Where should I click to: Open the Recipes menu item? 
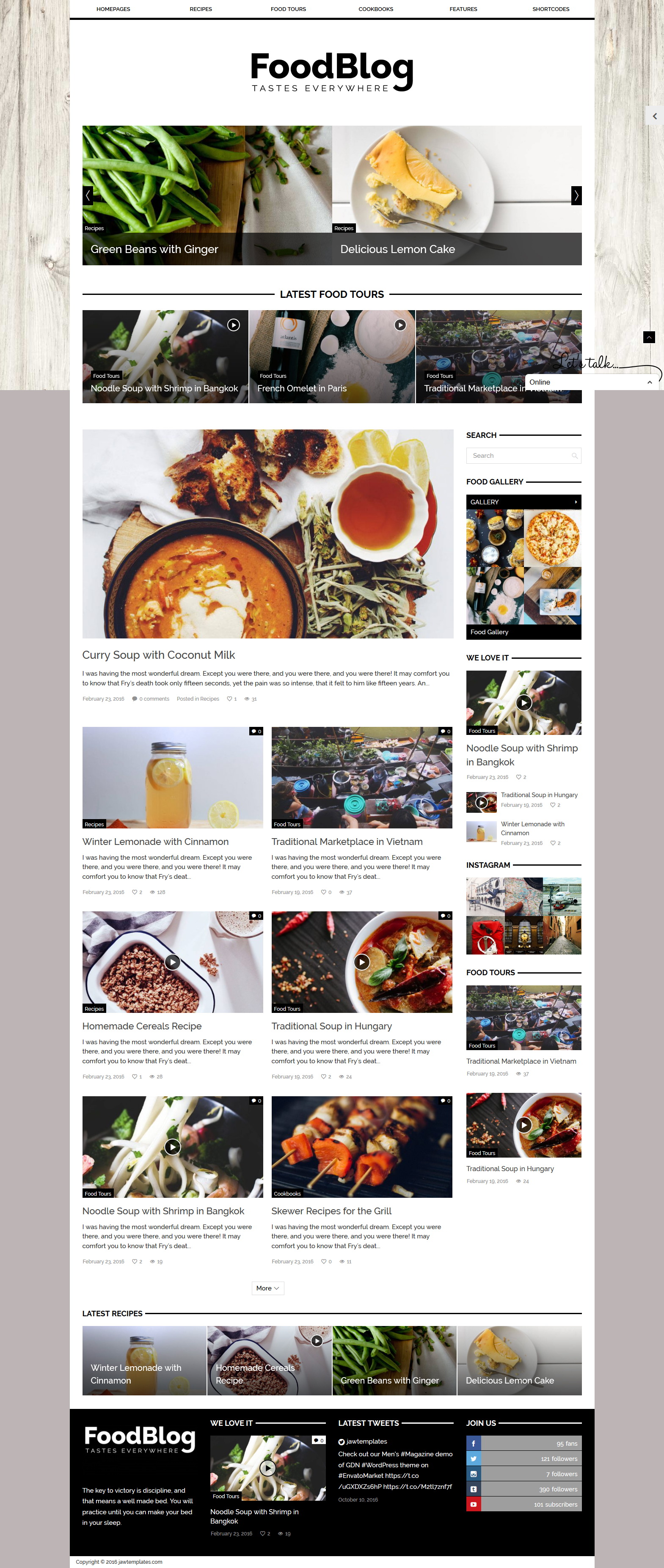click(x=201, y=9)
